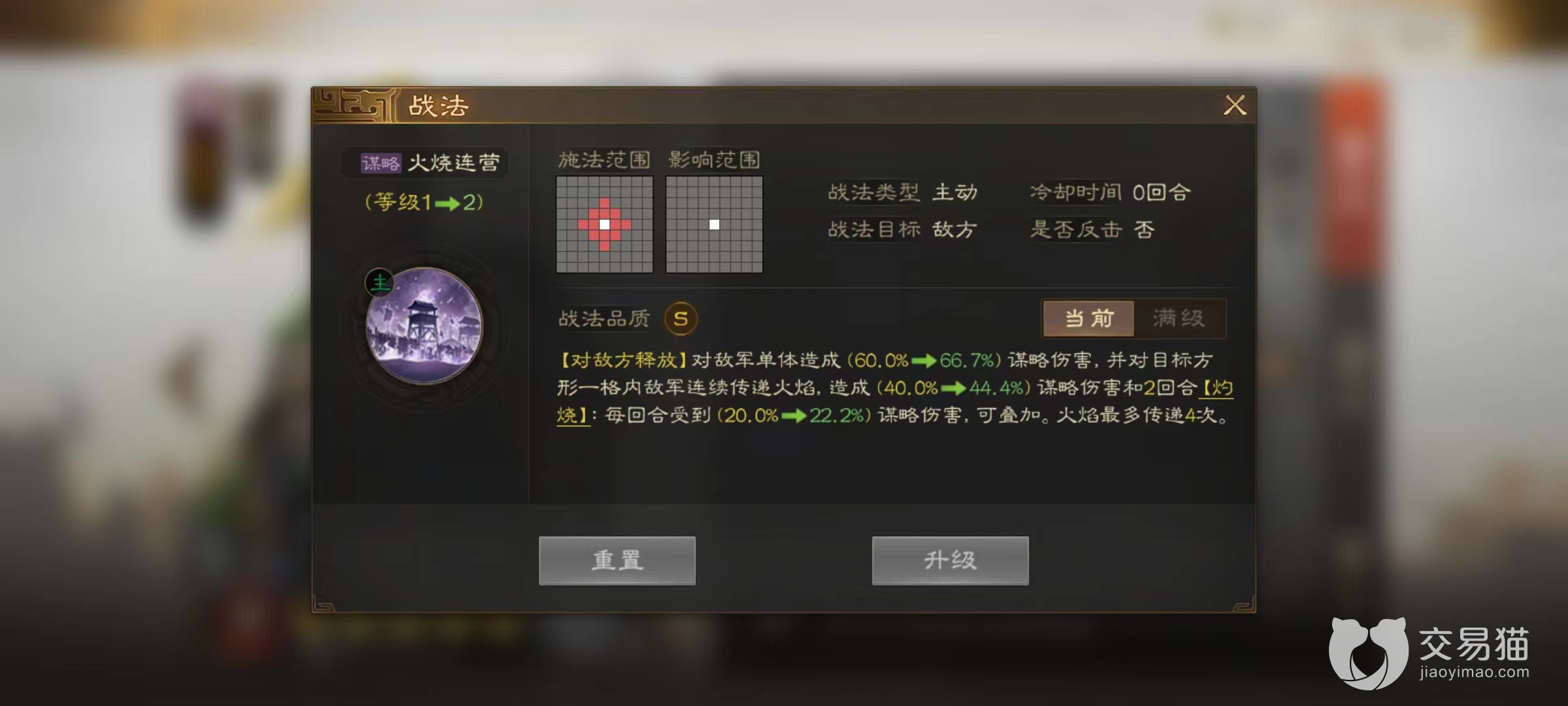Click the 影响范围 grid diagram
Viewport: 1568px width, 706px height.
pyautogui.click(x=714, y=224)
